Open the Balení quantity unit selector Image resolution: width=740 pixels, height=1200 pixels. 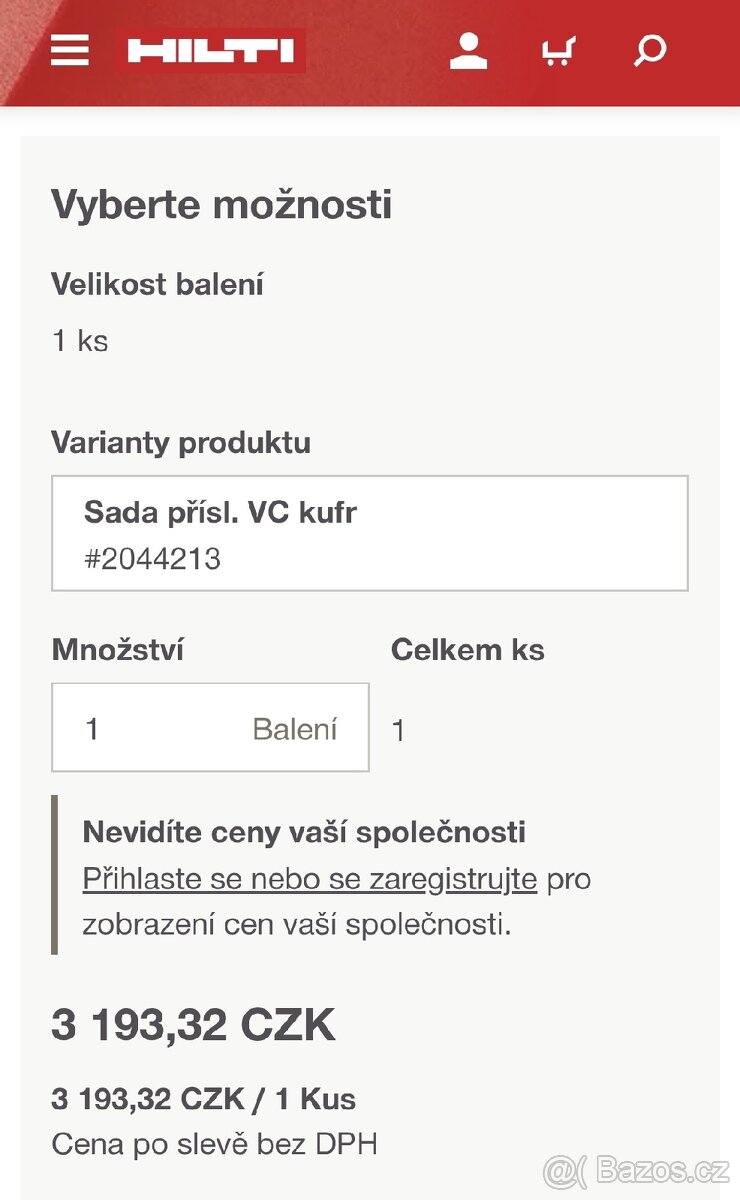(x=297, y=728)
